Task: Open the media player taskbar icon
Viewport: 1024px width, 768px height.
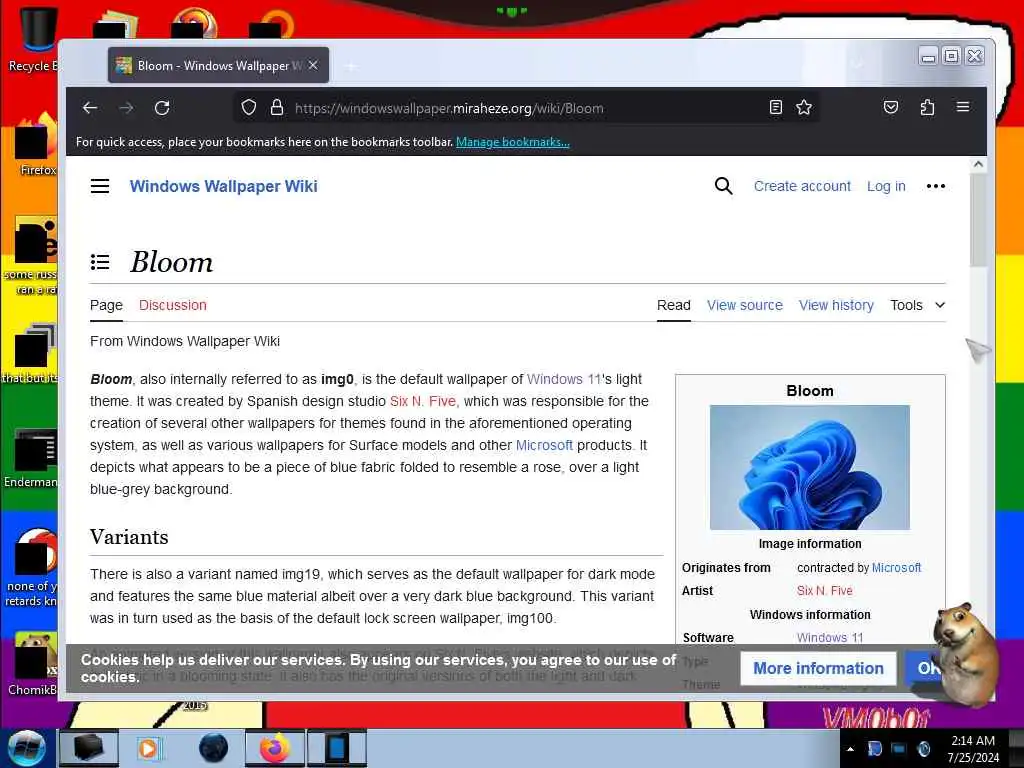Action: pos(148,748)
